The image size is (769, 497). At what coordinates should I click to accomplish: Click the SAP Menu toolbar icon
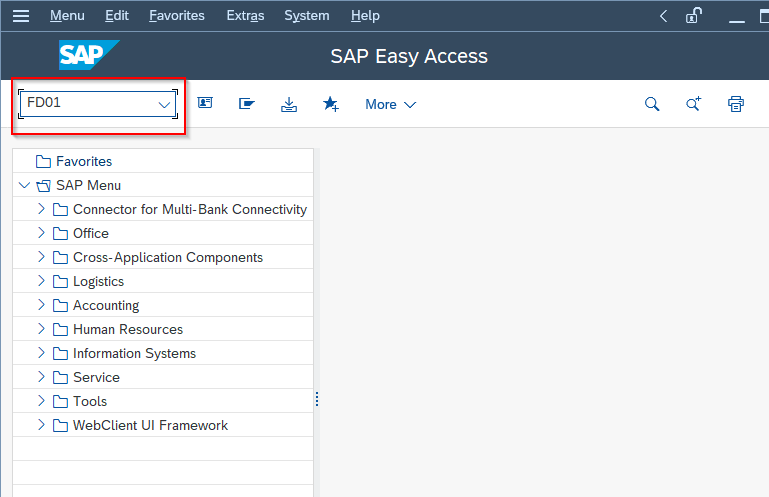click(x=247, y=104)
